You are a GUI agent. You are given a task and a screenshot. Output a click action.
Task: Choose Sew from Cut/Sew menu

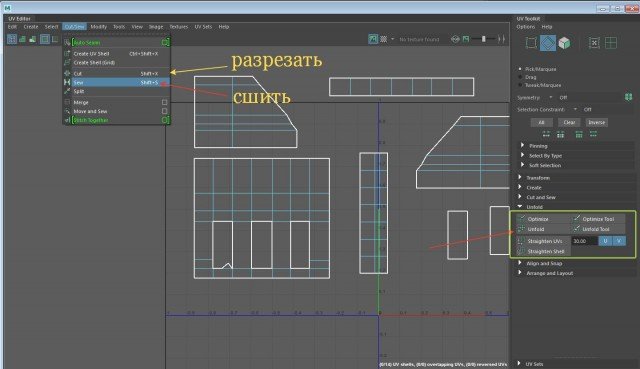[116, 82]
